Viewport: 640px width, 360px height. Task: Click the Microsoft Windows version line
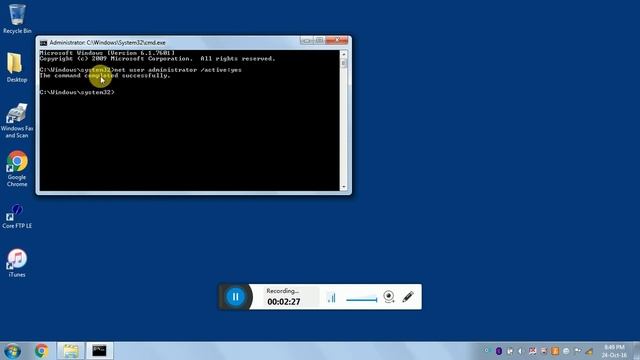[107, 53]
